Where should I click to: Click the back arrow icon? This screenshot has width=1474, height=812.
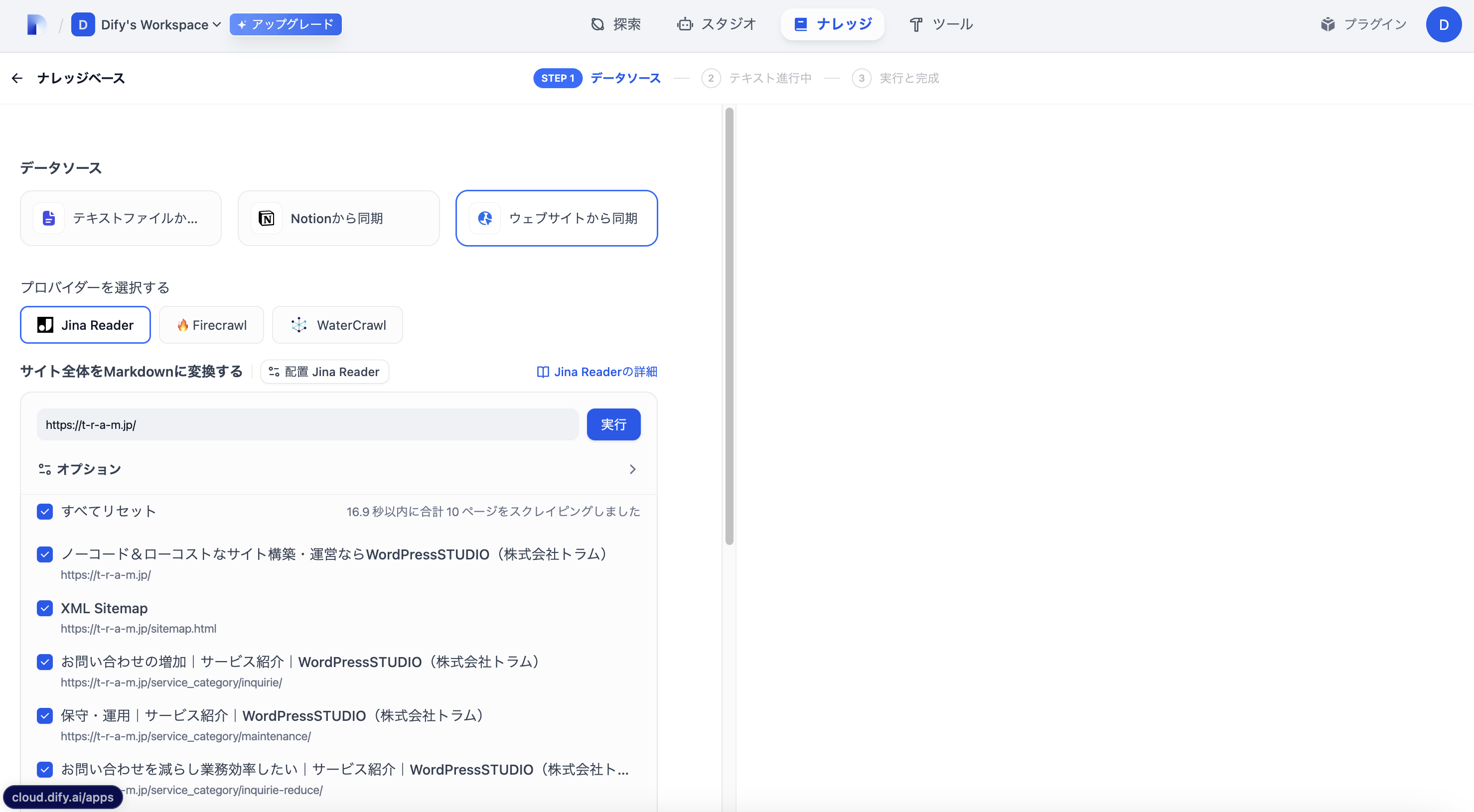point(17,78)
